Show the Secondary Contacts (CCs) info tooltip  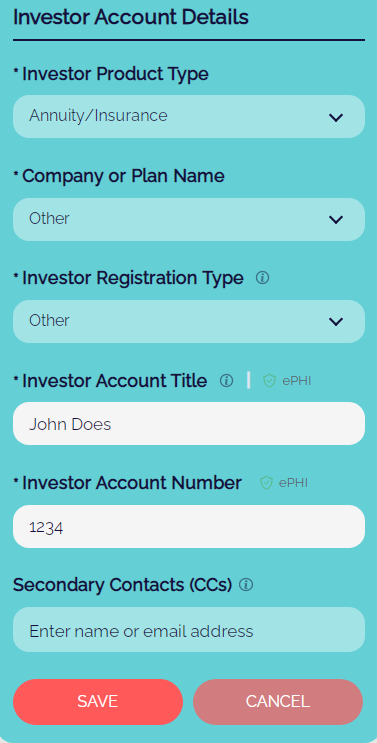246,585
